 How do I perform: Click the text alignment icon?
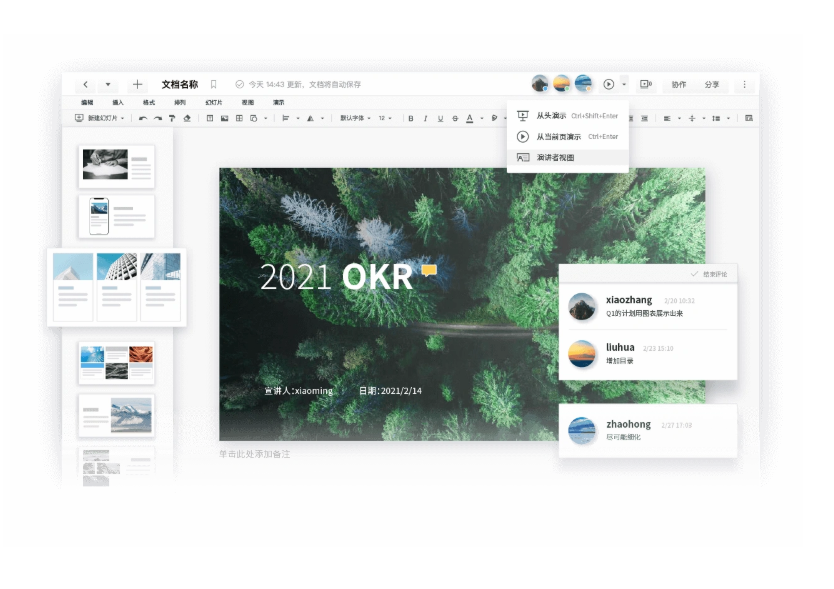coord(667,118)
